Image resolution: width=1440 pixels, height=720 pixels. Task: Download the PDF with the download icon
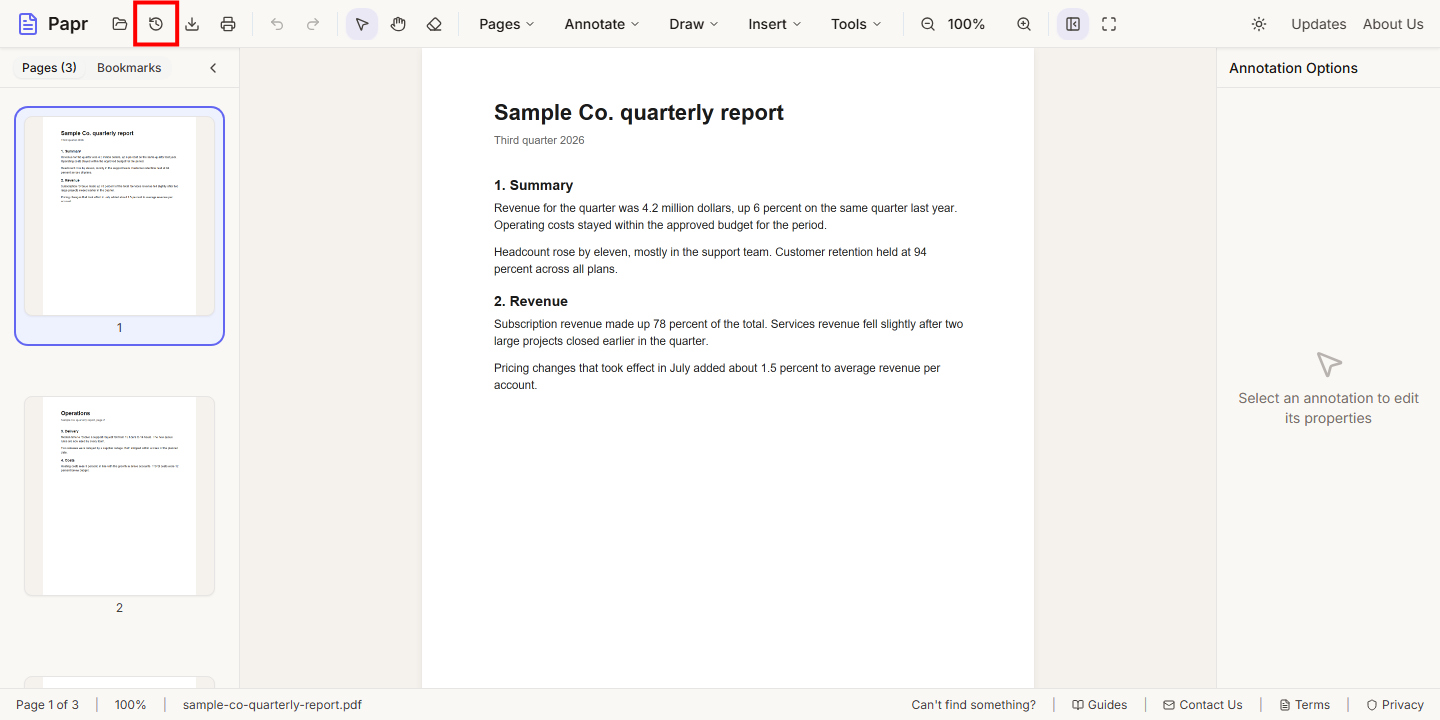click(192, 24)
